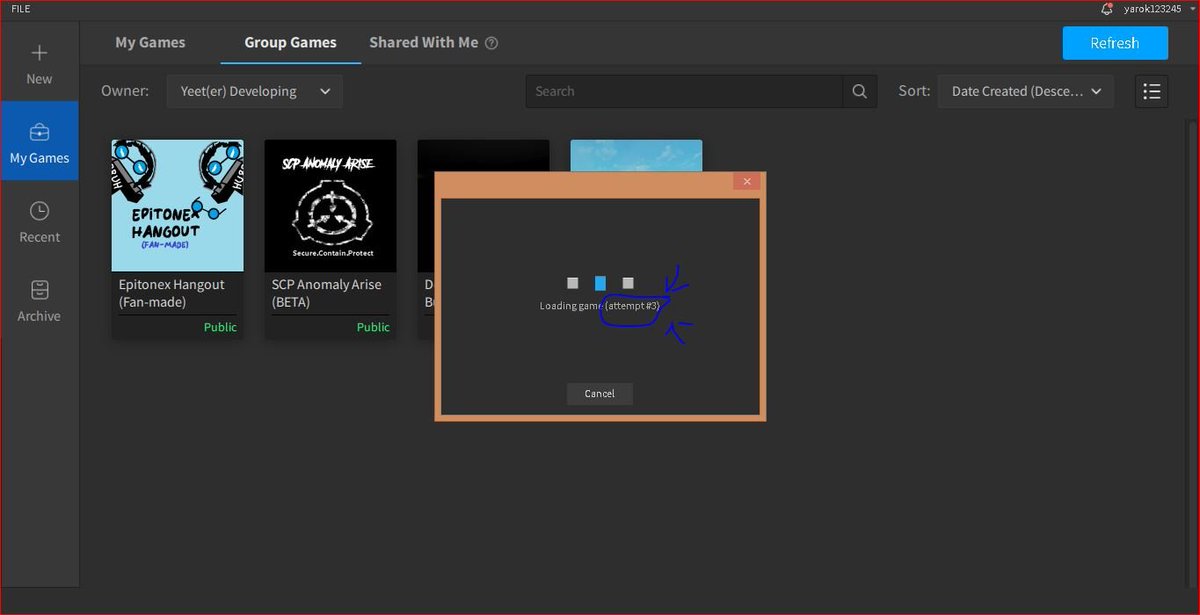Image resolution: width=1200 pixels, height=615 pixels.
Task: Create a new place with the New icon
Action: click(x=39, y=62)
